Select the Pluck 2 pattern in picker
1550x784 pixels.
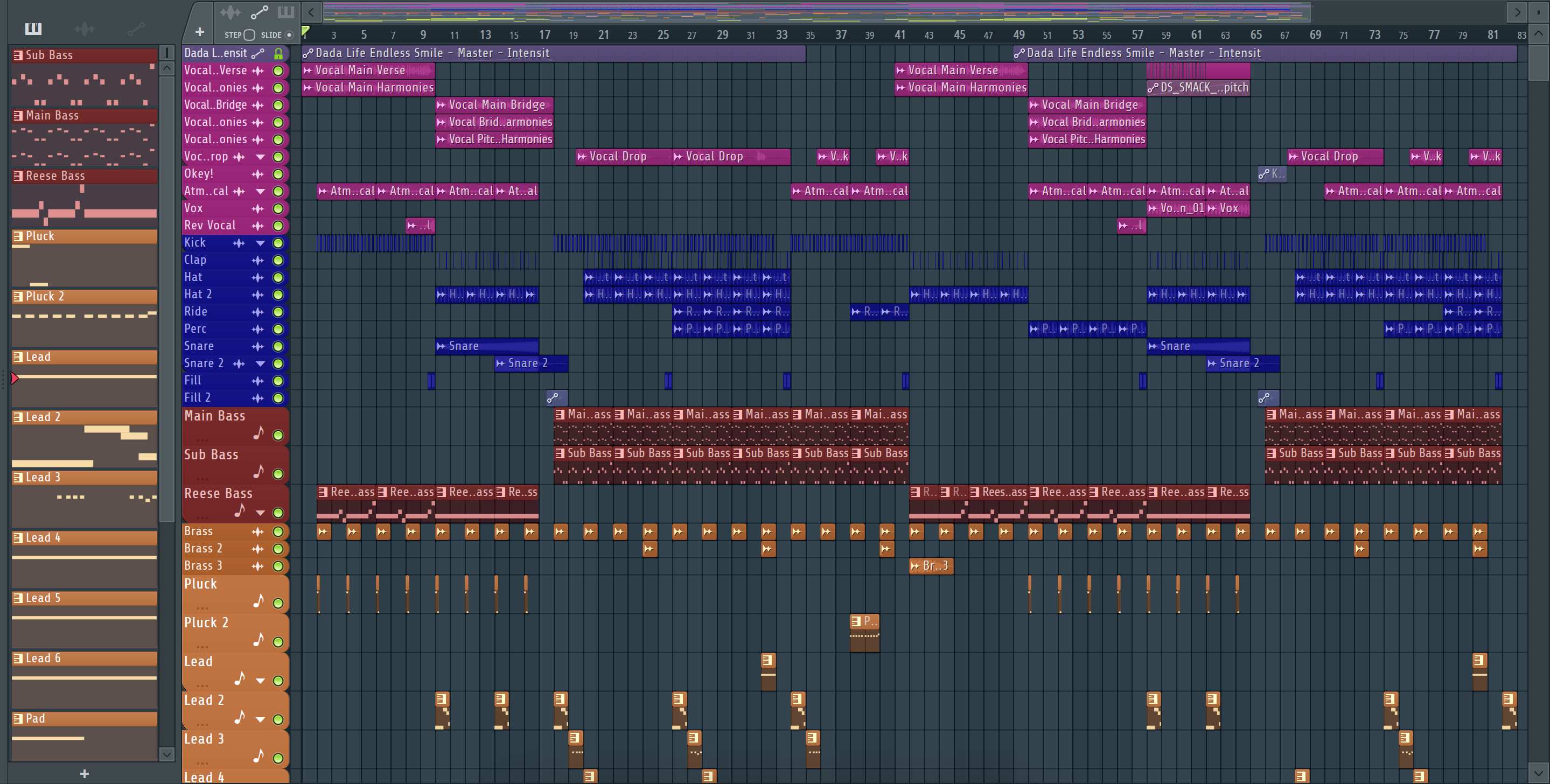pyautogui.click(x=84, y=297)
